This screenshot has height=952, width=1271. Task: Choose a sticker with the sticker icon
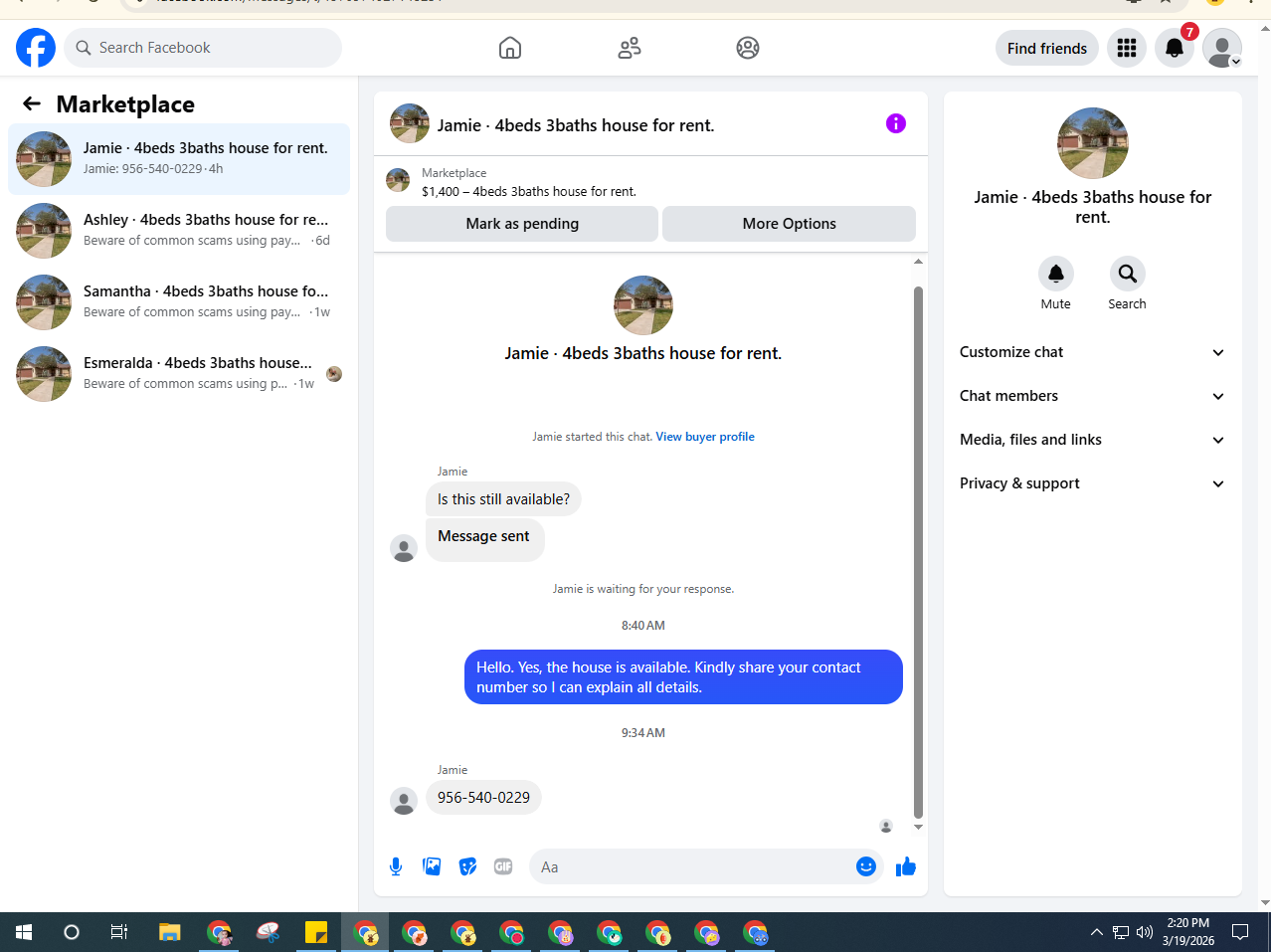click(x=467, y=866)
